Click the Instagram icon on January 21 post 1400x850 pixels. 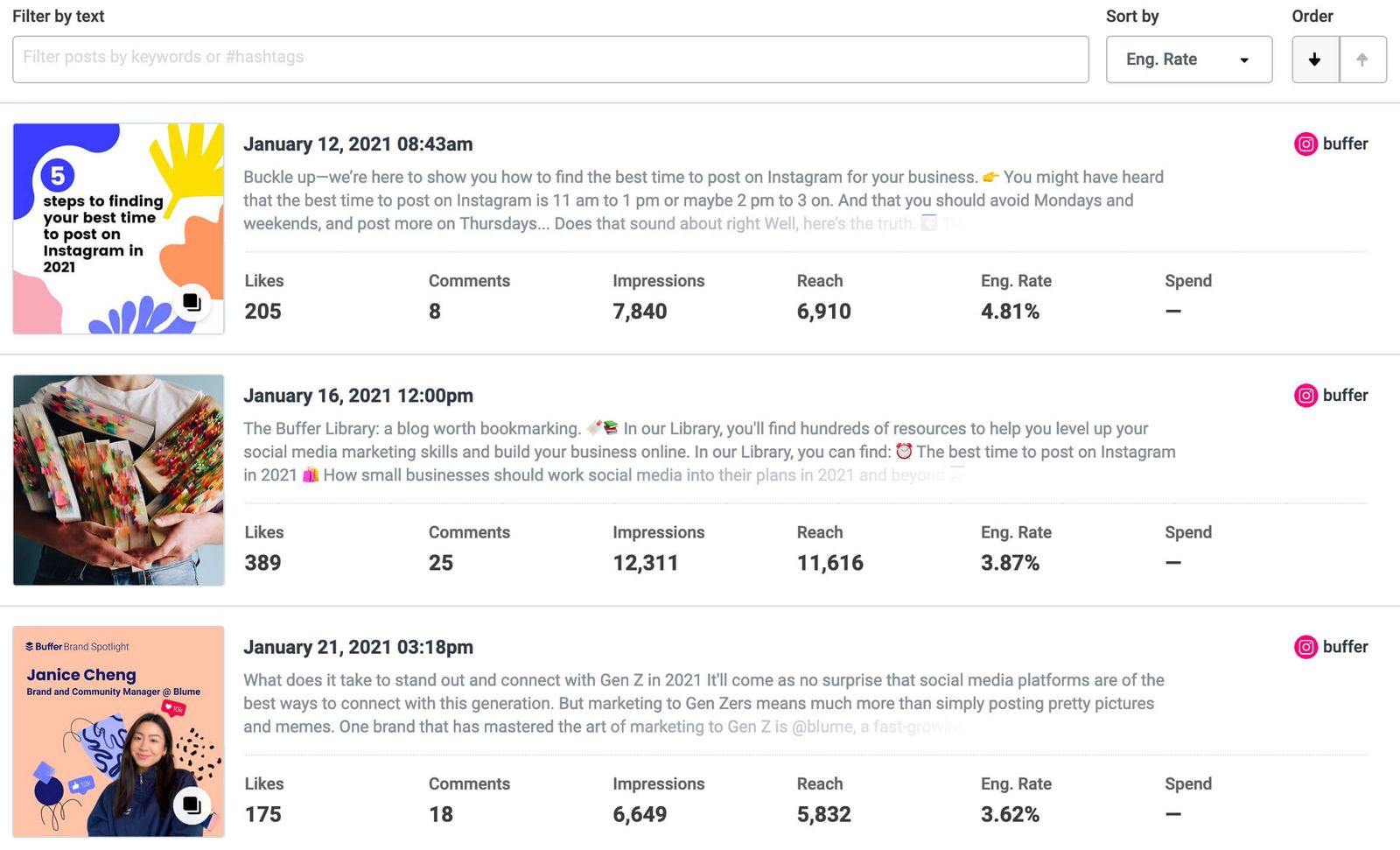1305,648
